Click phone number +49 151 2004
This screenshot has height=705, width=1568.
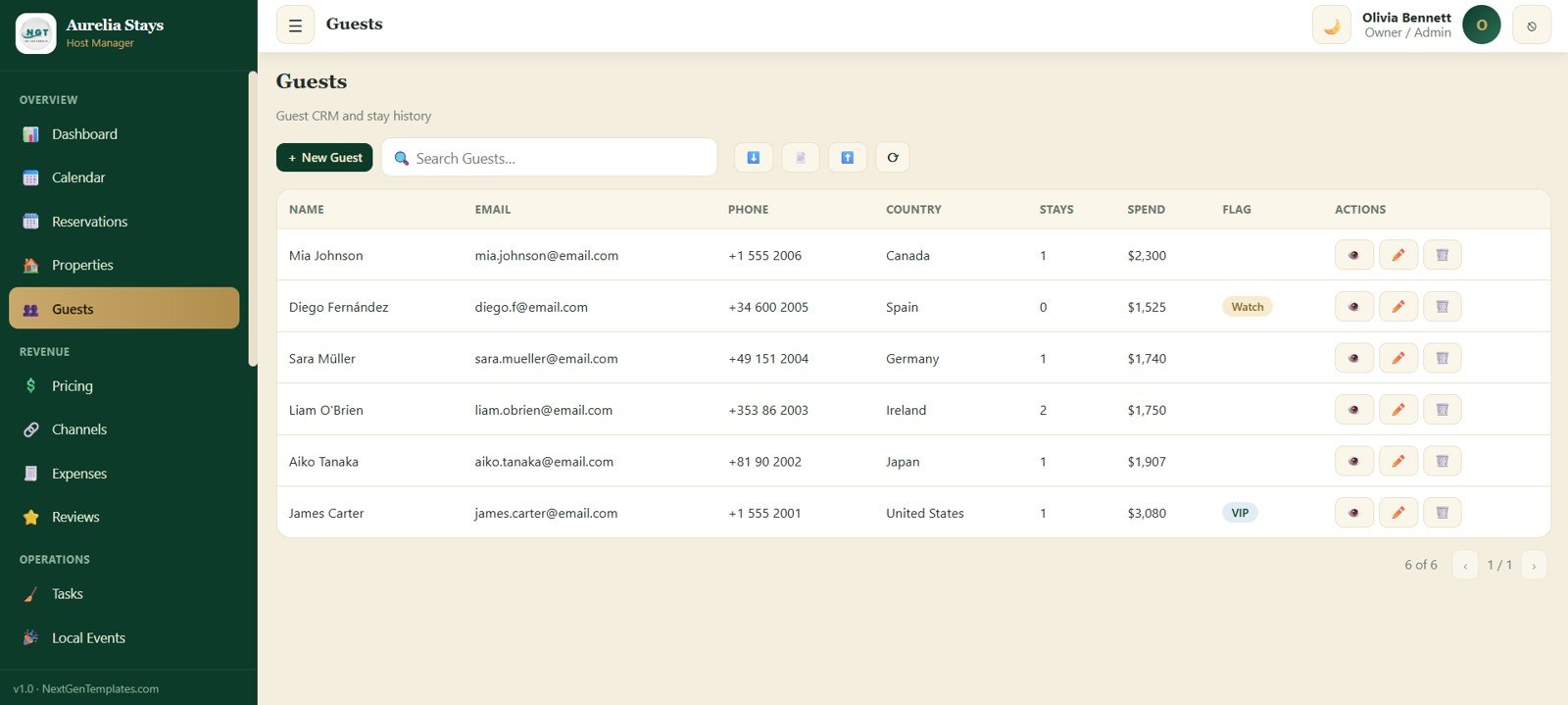[768, 359]
